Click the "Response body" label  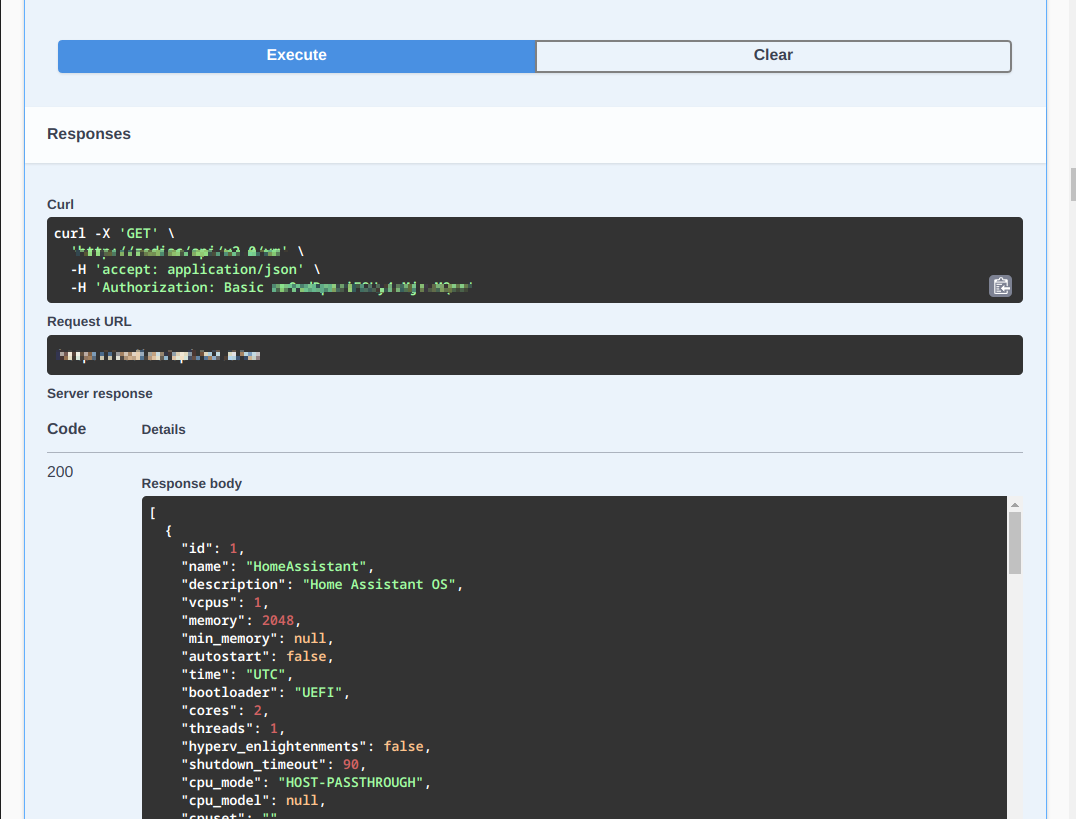point(191,483)
